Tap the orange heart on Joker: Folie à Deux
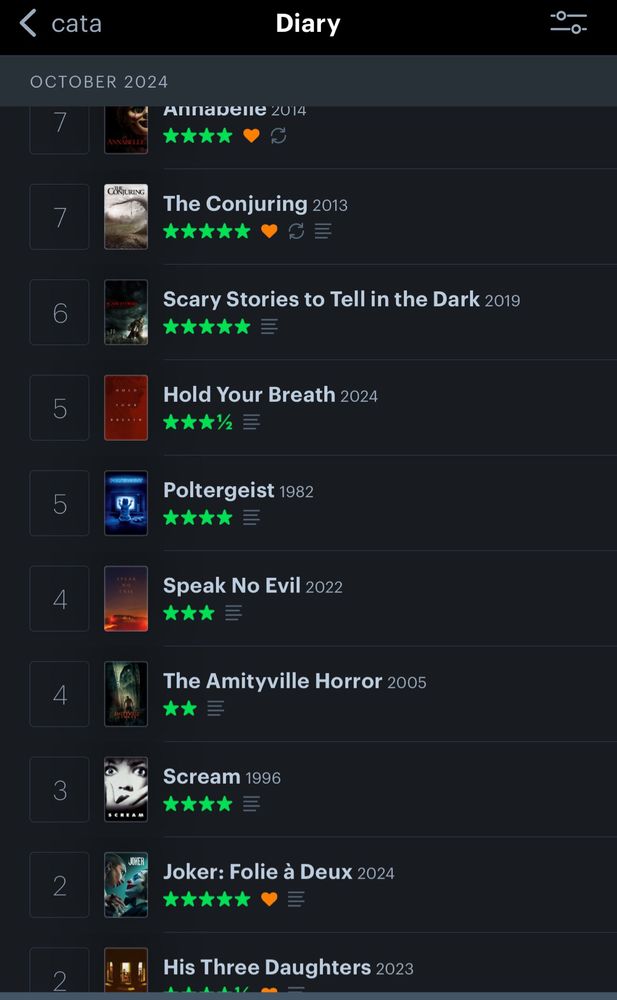Screen dimensions: 617x1000 (x=269, y=899)
